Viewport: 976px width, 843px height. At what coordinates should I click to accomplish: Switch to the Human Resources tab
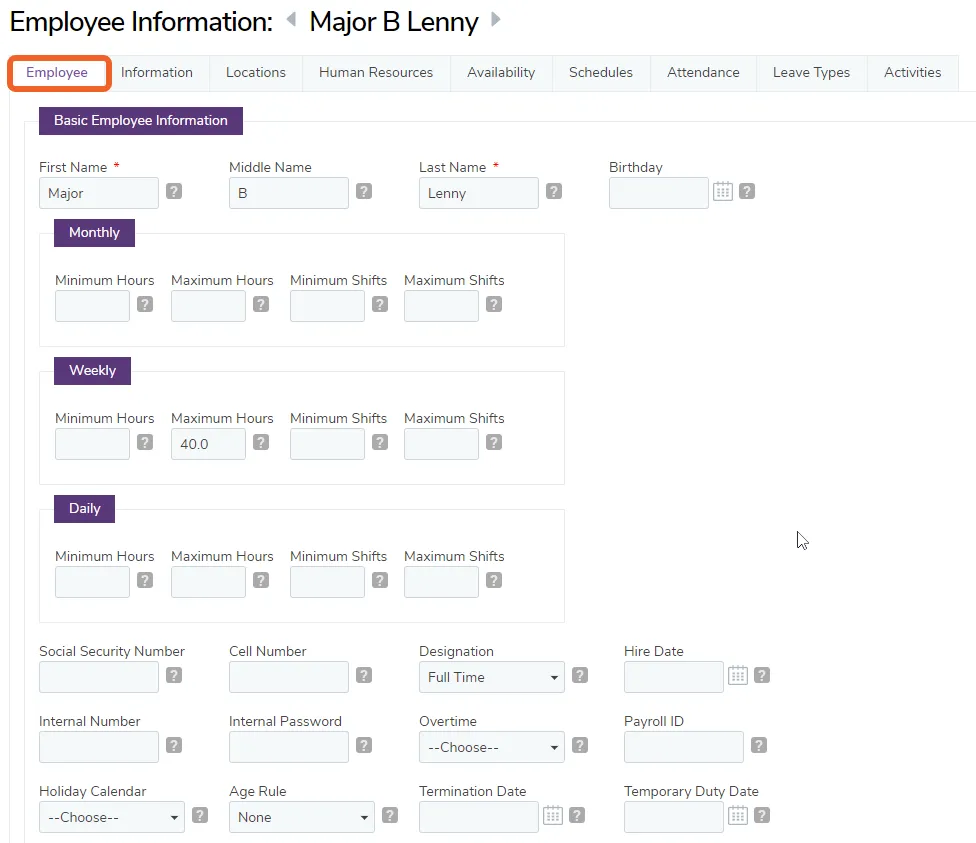coord(376,73)
